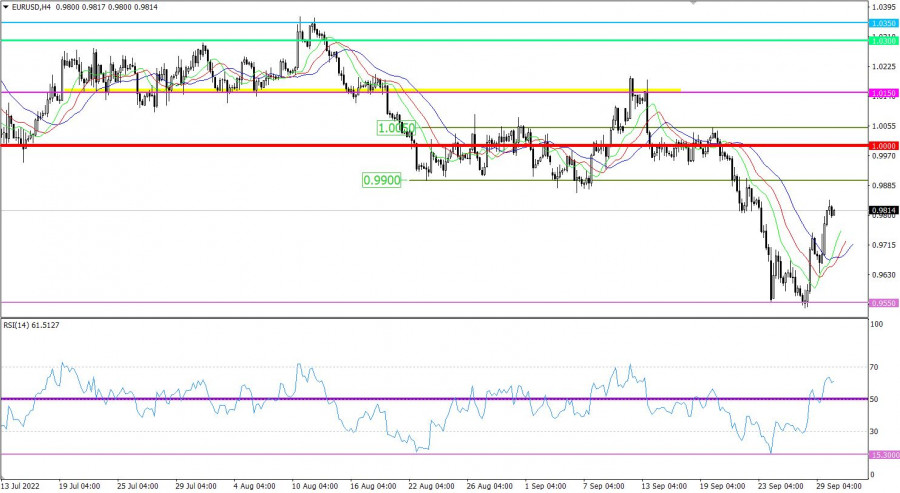
Task: Click the 13 Jul 2022 date label
Action: pos(24,484)
